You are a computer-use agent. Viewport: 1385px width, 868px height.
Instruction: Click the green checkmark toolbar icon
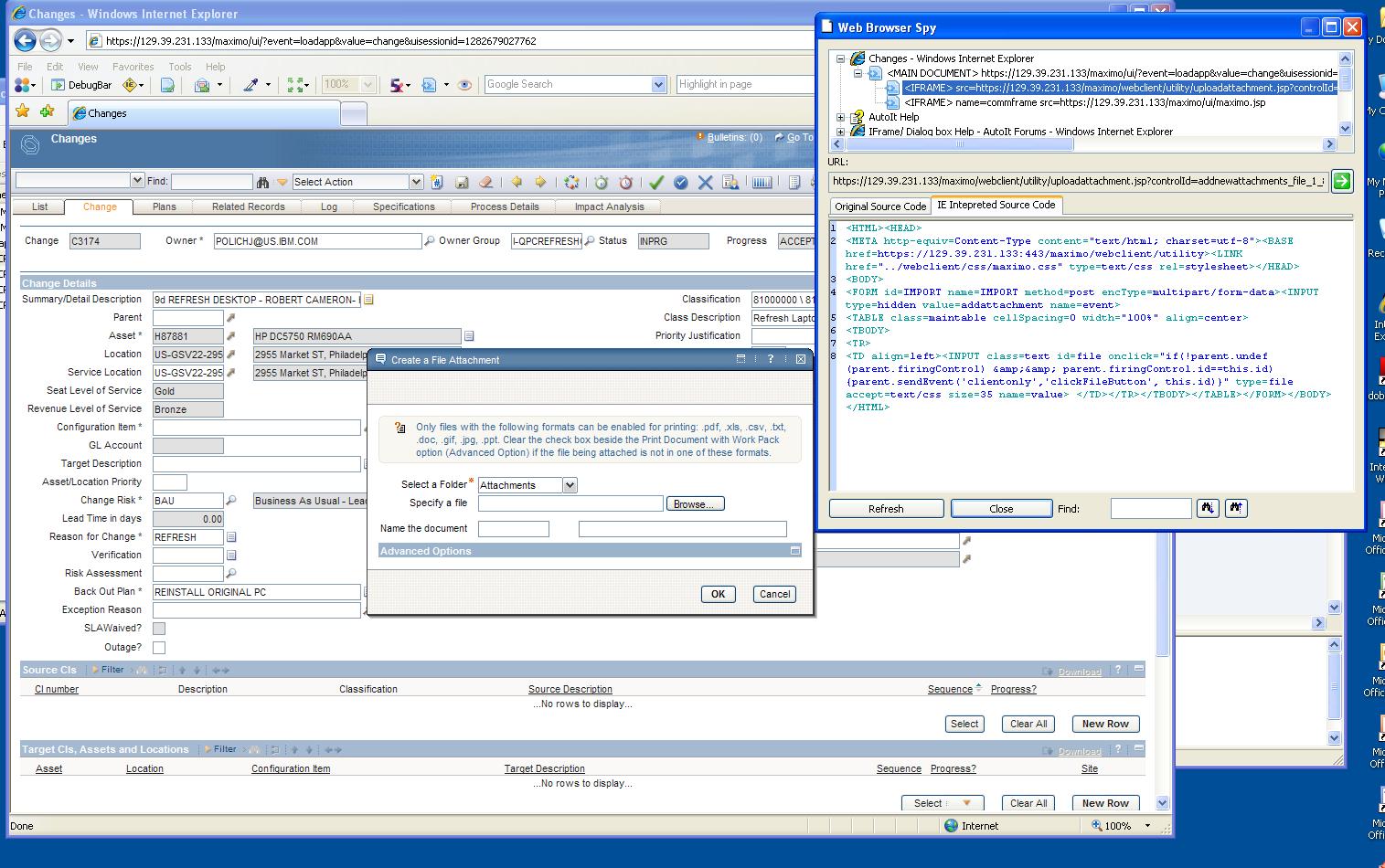pos(656,182)
